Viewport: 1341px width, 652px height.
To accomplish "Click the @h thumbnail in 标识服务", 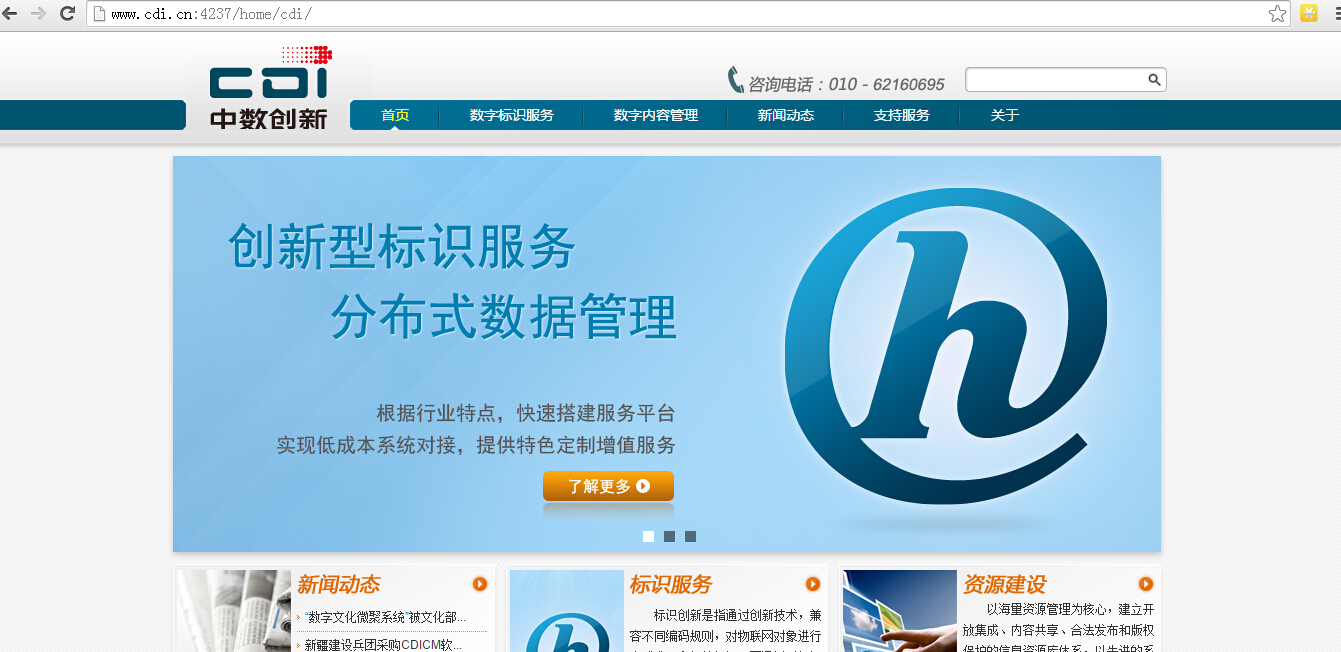I will click(567, 611).
